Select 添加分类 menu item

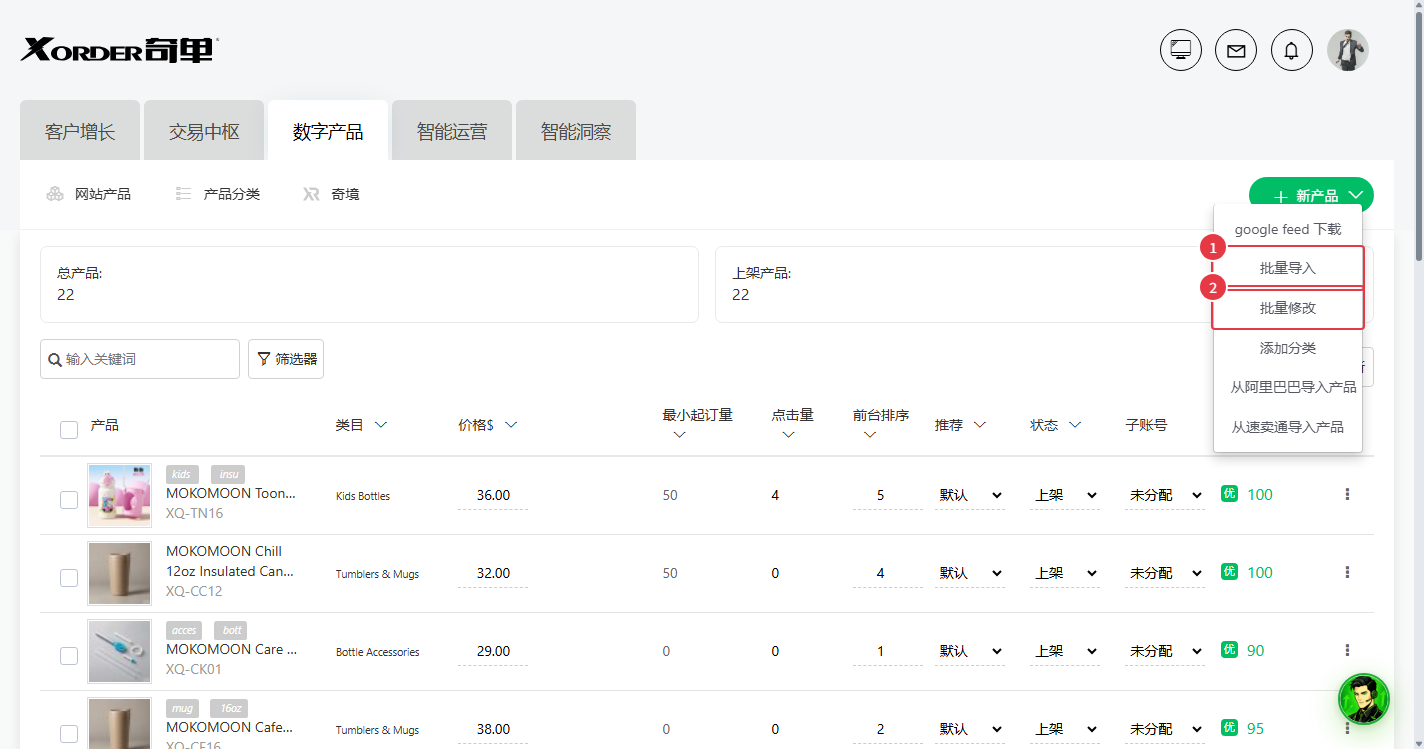1288,348
